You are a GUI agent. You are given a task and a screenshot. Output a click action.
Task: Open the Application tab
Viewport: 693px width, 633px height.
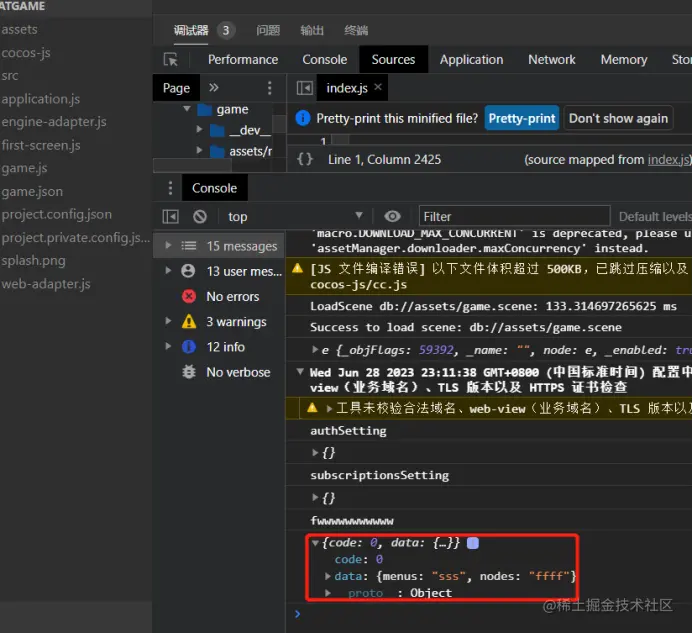pos(471,60)
